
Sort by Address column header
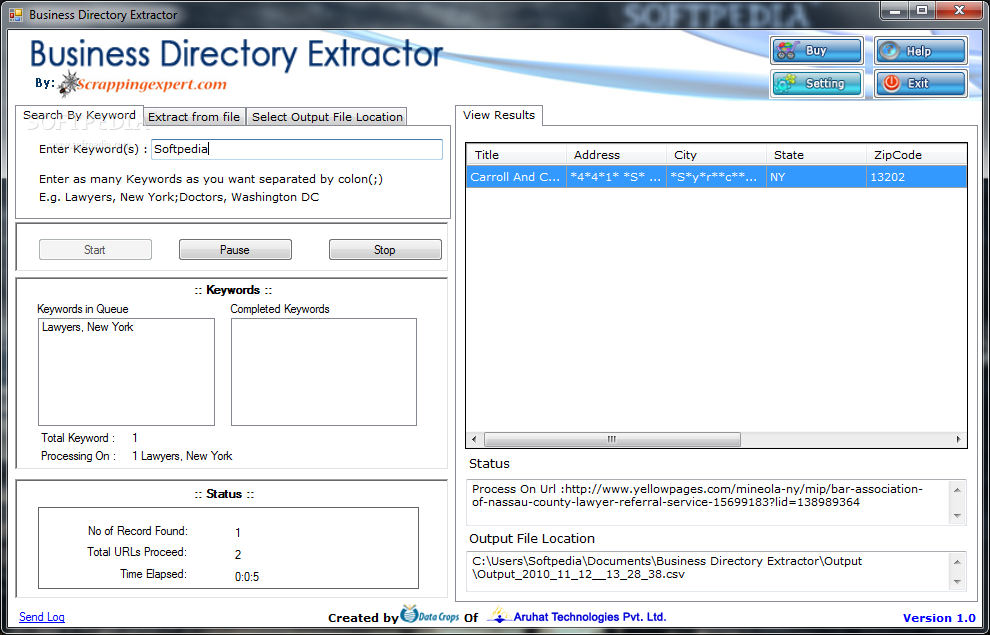click(x=616, y=155)
